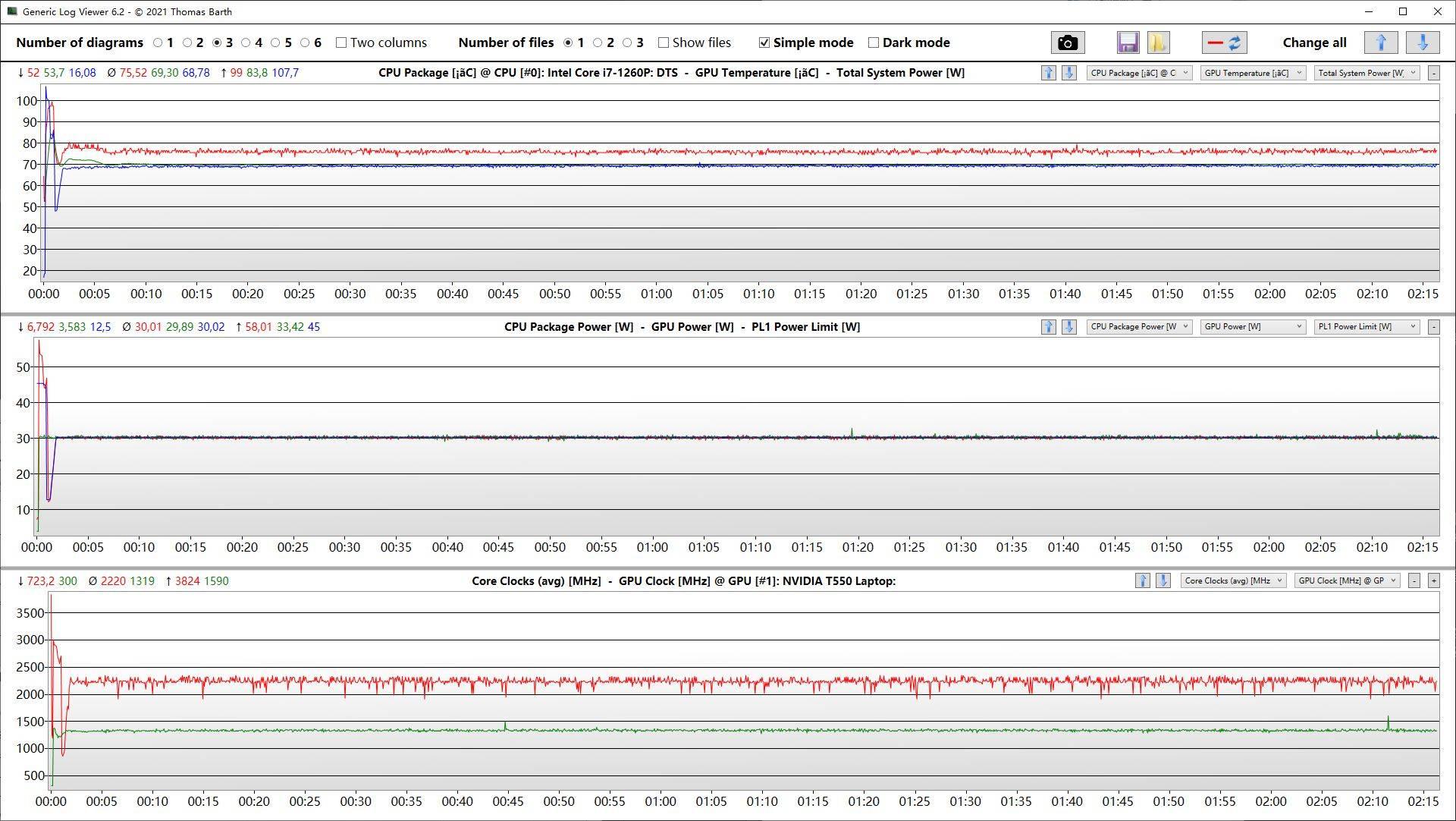The height and width of the screenshot is (821, 1456).
Task: Click the red line refresh icon
Action: [1224, 42]
